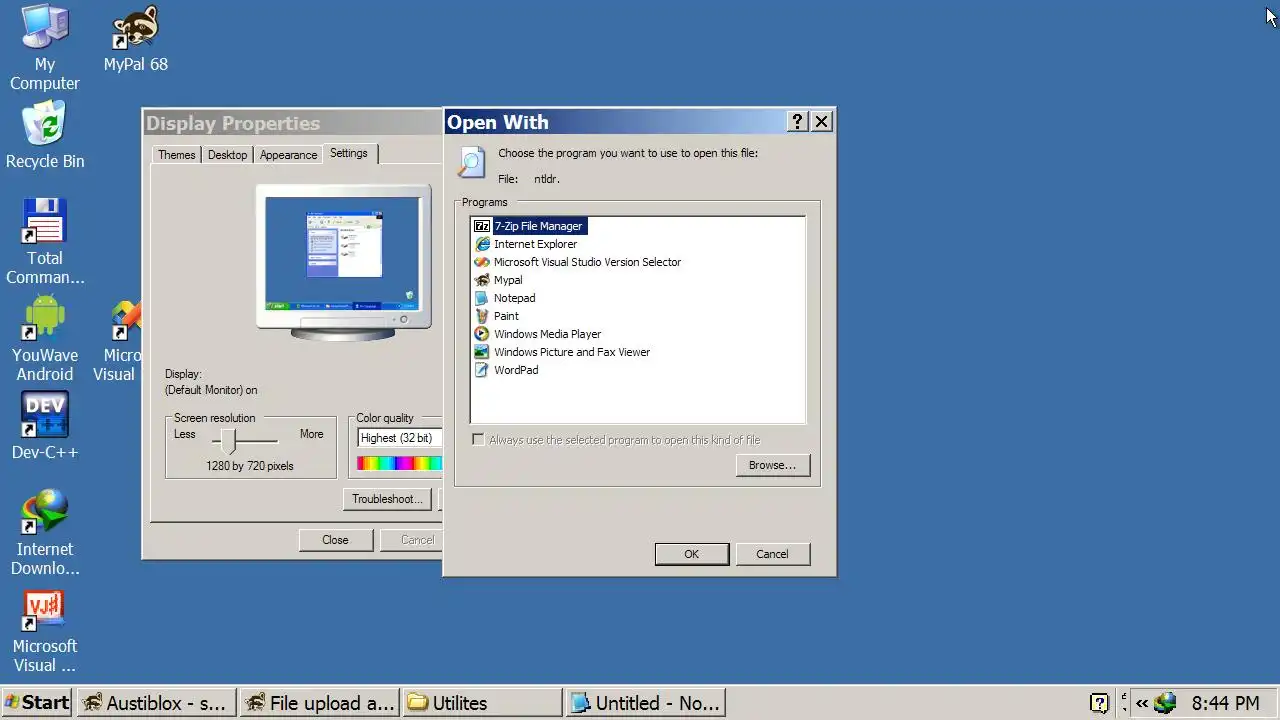Switch to the Austiblox taskbar window
The width and height of the screenshot is (1280, 720).
[157, 703]
